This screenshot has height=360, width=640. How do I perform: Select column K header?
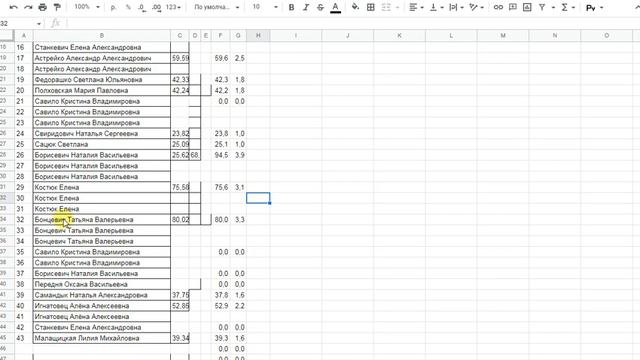(x=399, y=36)
